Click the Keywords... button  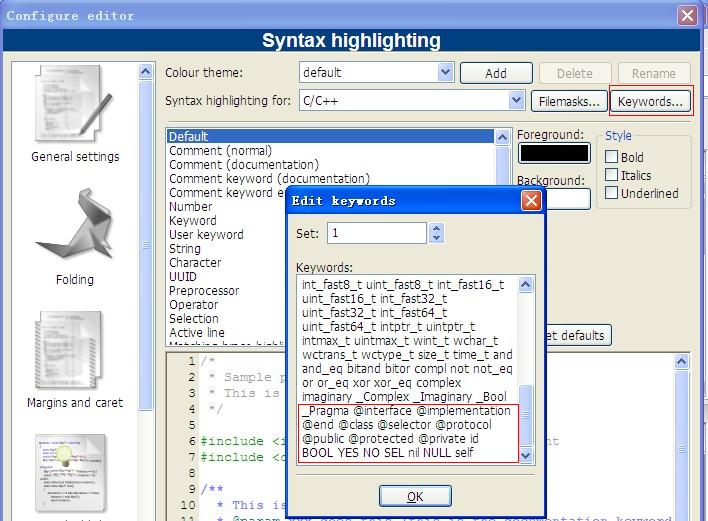point(650,102)
